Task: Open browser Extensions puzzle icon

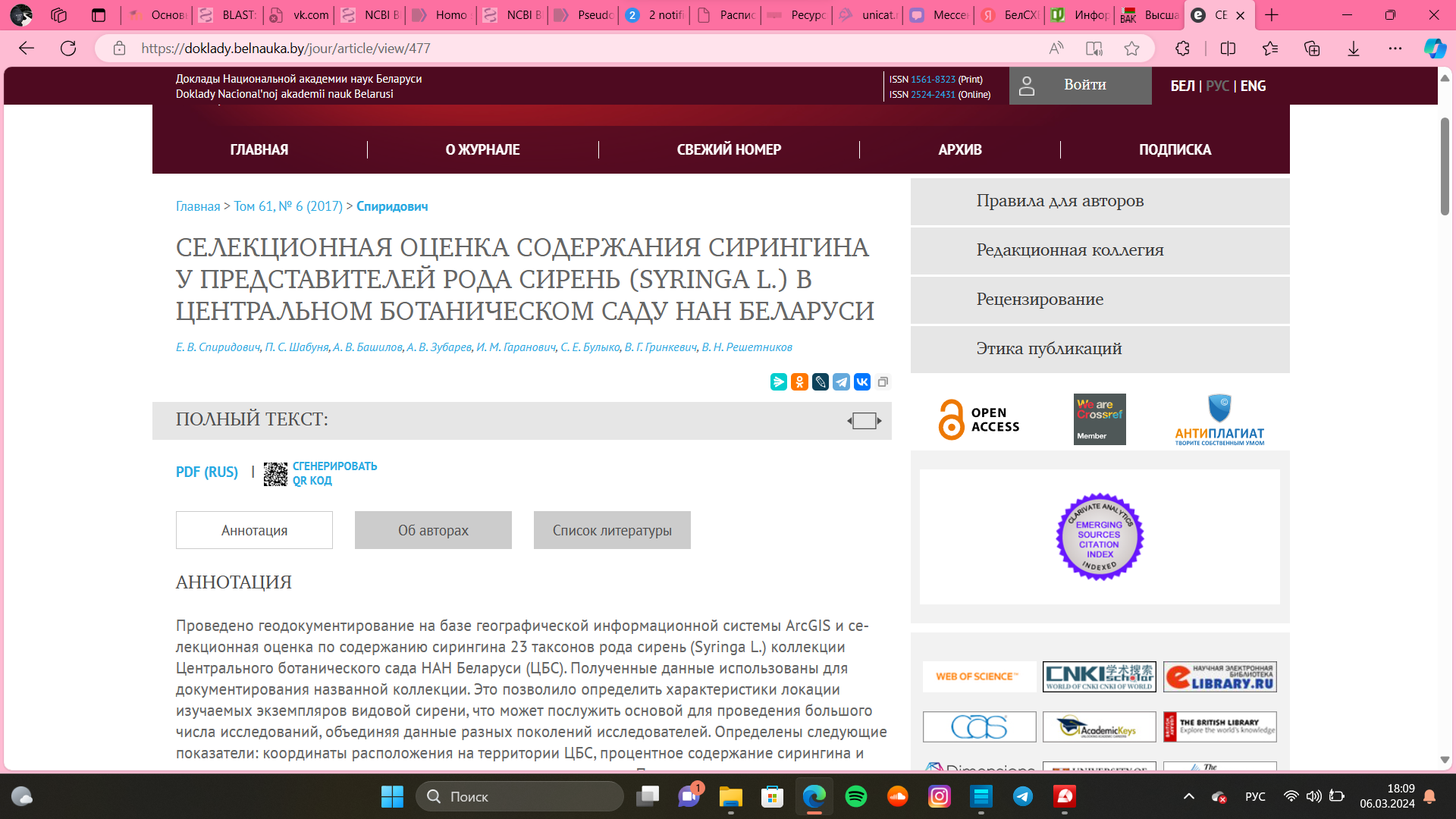Action: tap(1182, 49)
